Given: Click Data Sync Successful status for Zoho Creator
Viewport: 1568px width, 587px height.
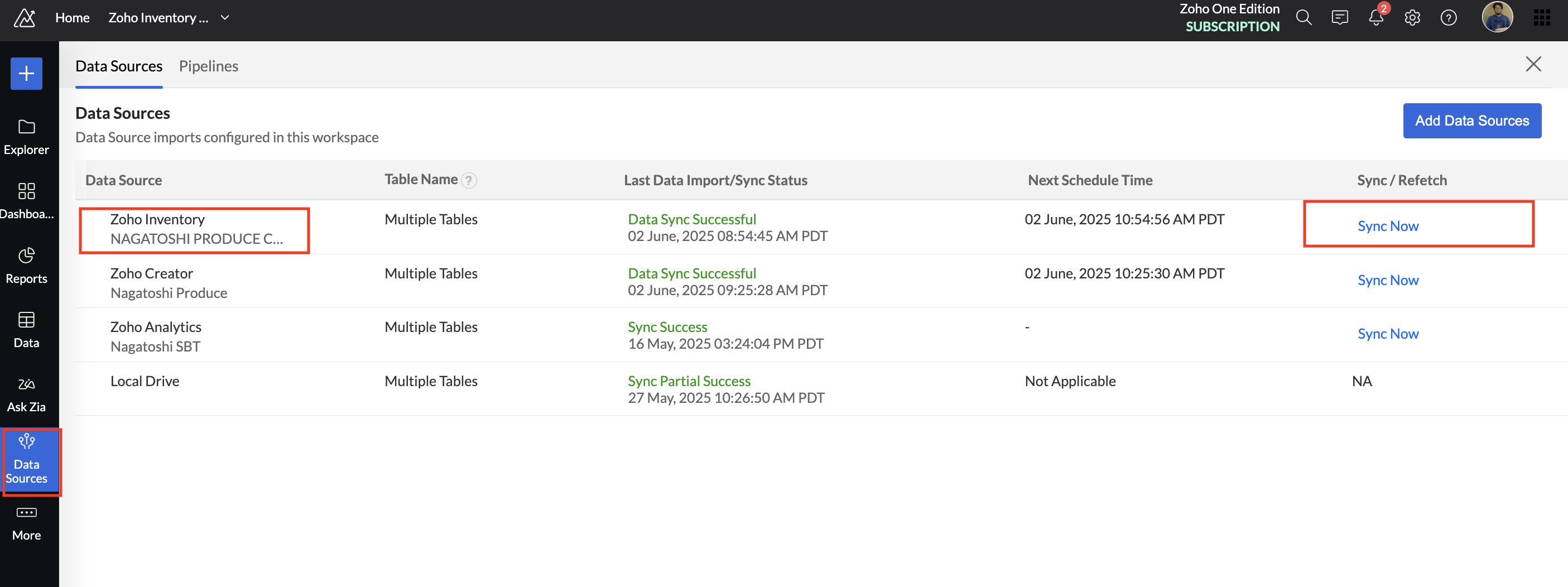Looking at the screenshot, I should coord(691,273).
